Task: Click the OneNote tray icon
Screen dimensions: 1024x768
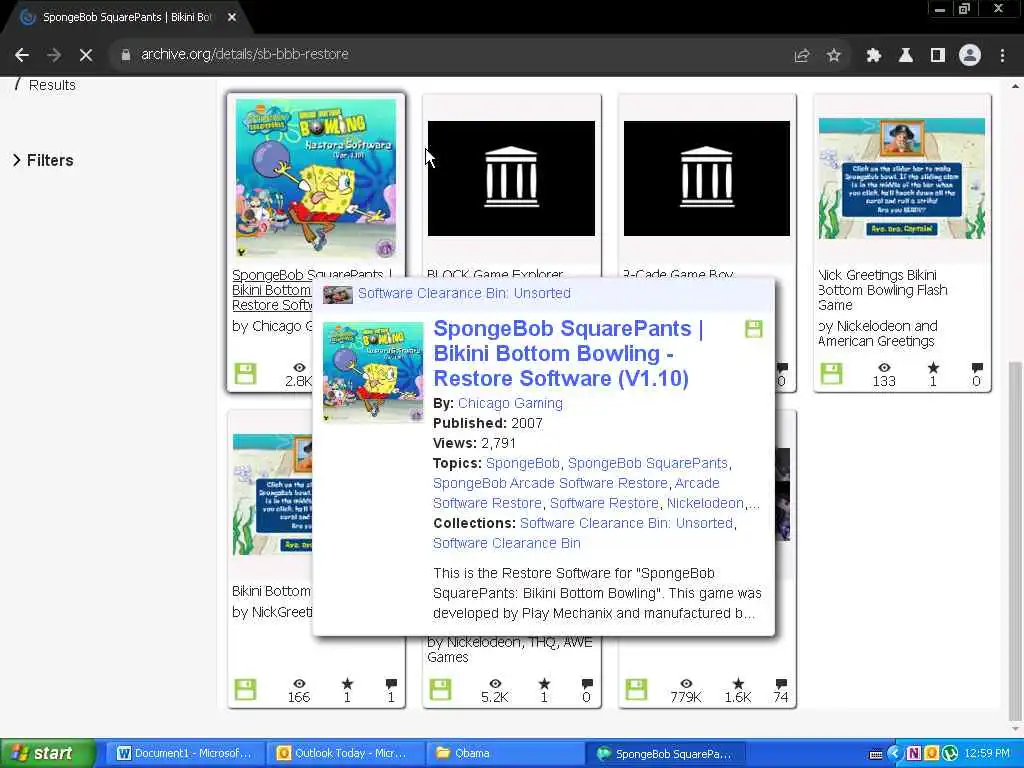Action: tap(914, 754)
